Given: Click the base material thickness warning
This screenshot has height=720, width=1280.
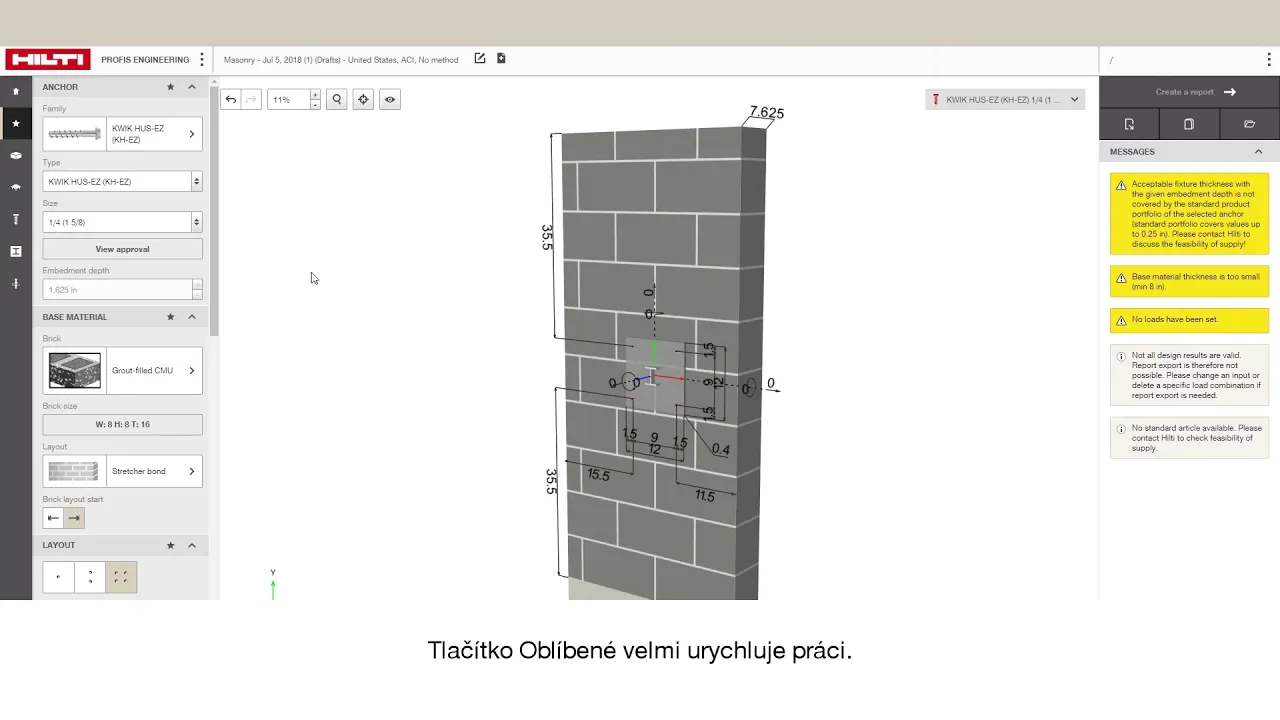Looking at the screenshot, I should pyautogui.click(x=1189, y=281).
